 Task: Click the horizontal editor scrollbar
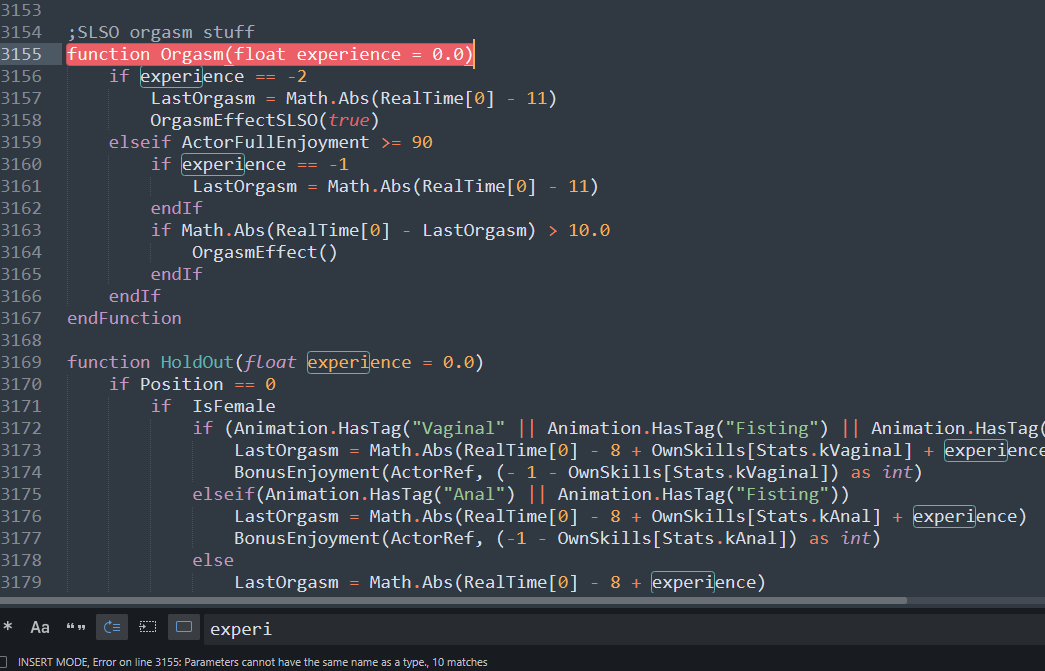(450, 601)
